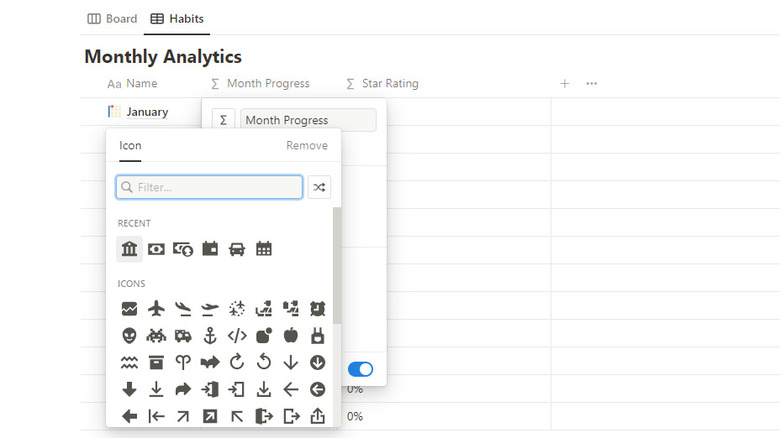Remove the current property icon
This screenshot has width=780, height=438.
point(307,145)
